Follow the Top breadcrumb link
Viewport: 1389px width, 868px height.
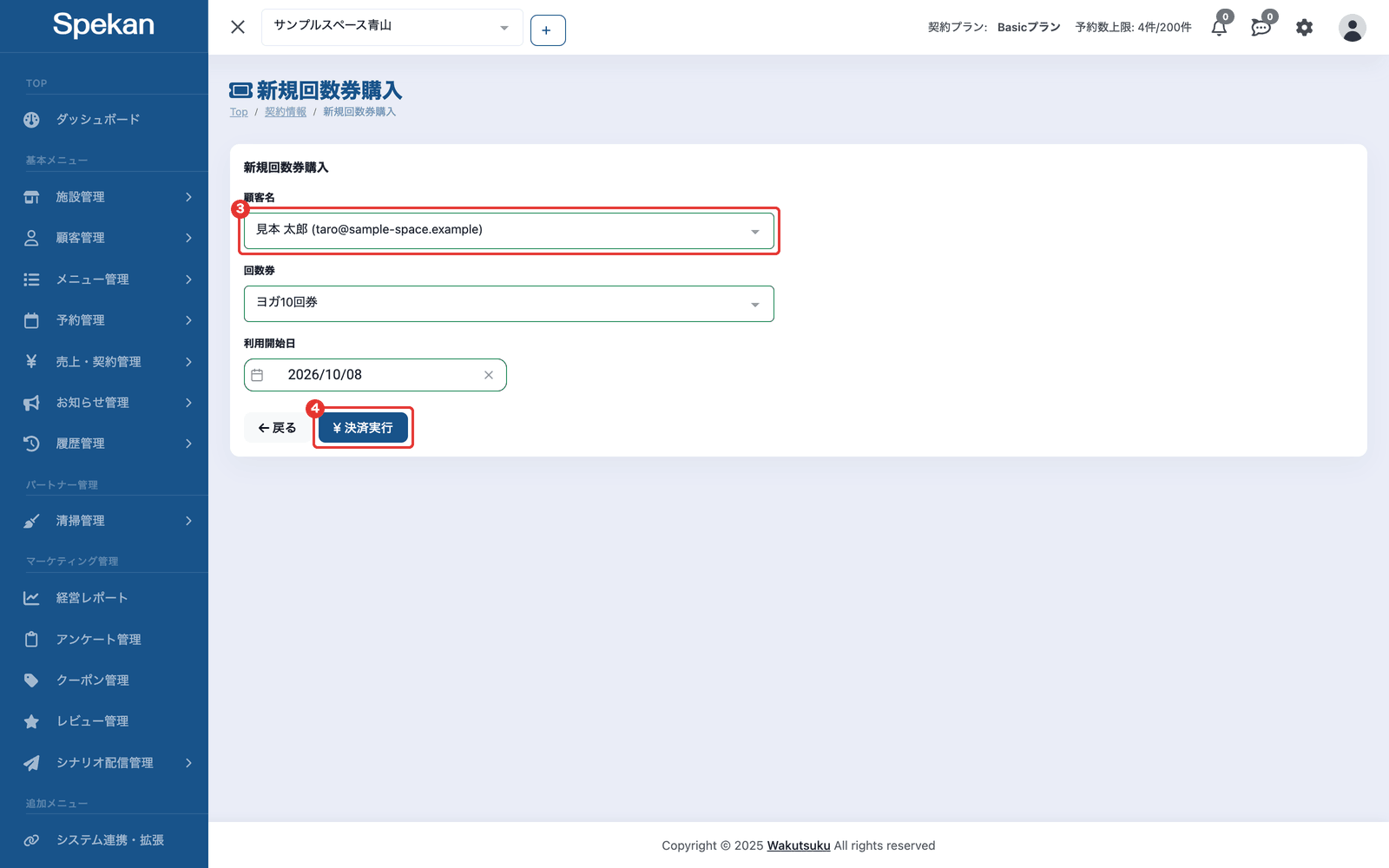(239, 112)
